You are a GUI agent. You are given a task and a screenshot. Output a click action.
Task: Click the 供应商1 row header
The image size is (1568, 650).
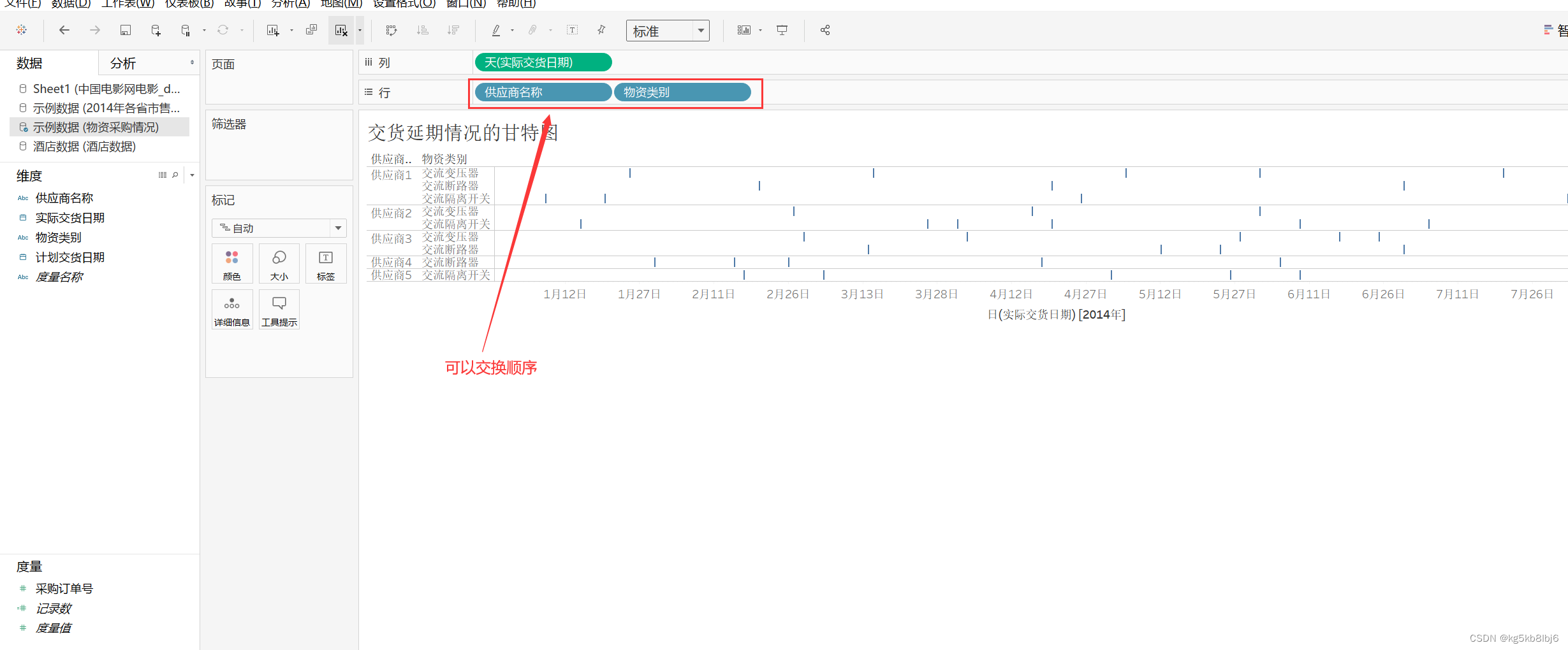392,175
